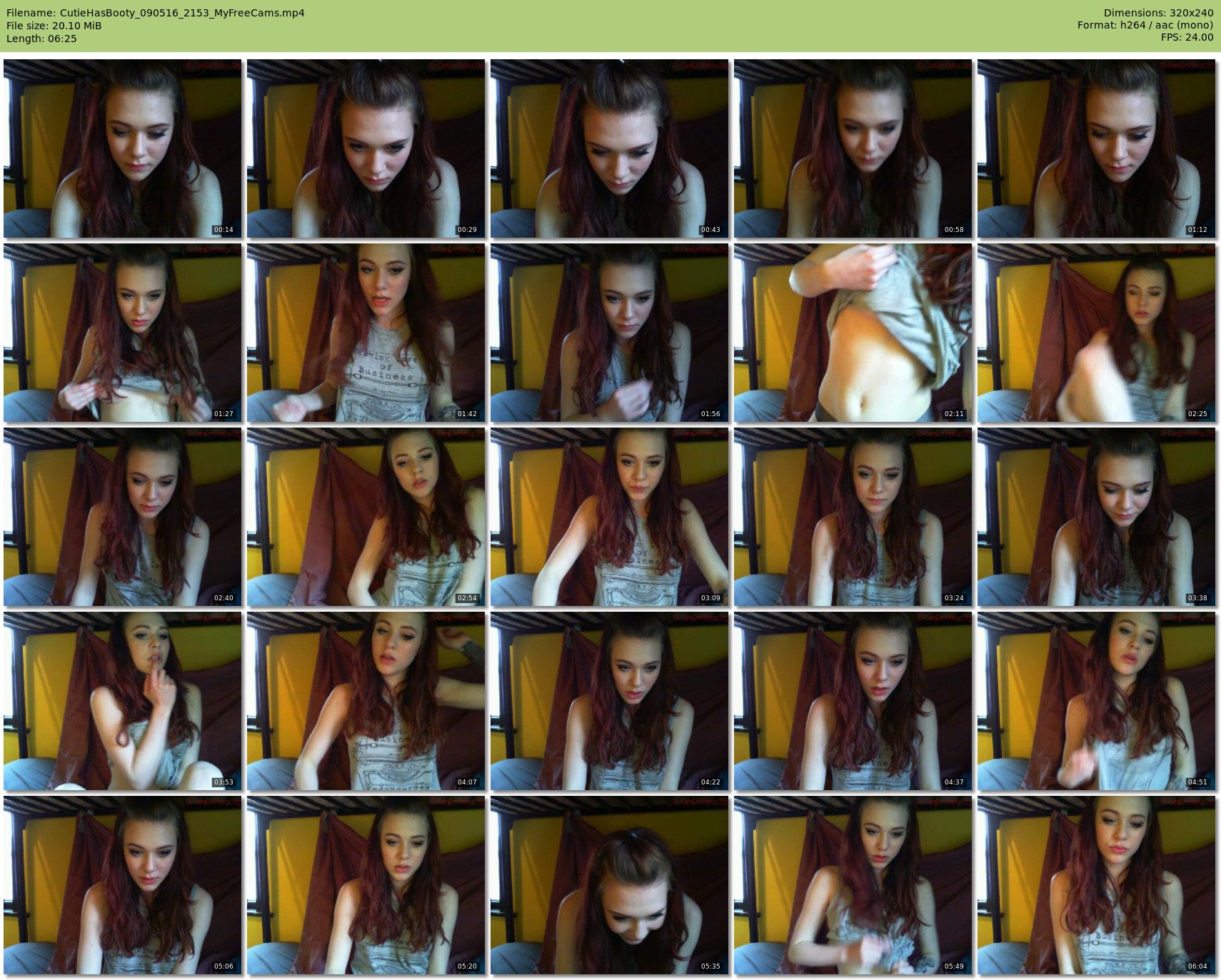The height and width of the screenshot is (980, 1221).
Task: Click the frame captured at 04:37
Action: (x=853, y=701)
